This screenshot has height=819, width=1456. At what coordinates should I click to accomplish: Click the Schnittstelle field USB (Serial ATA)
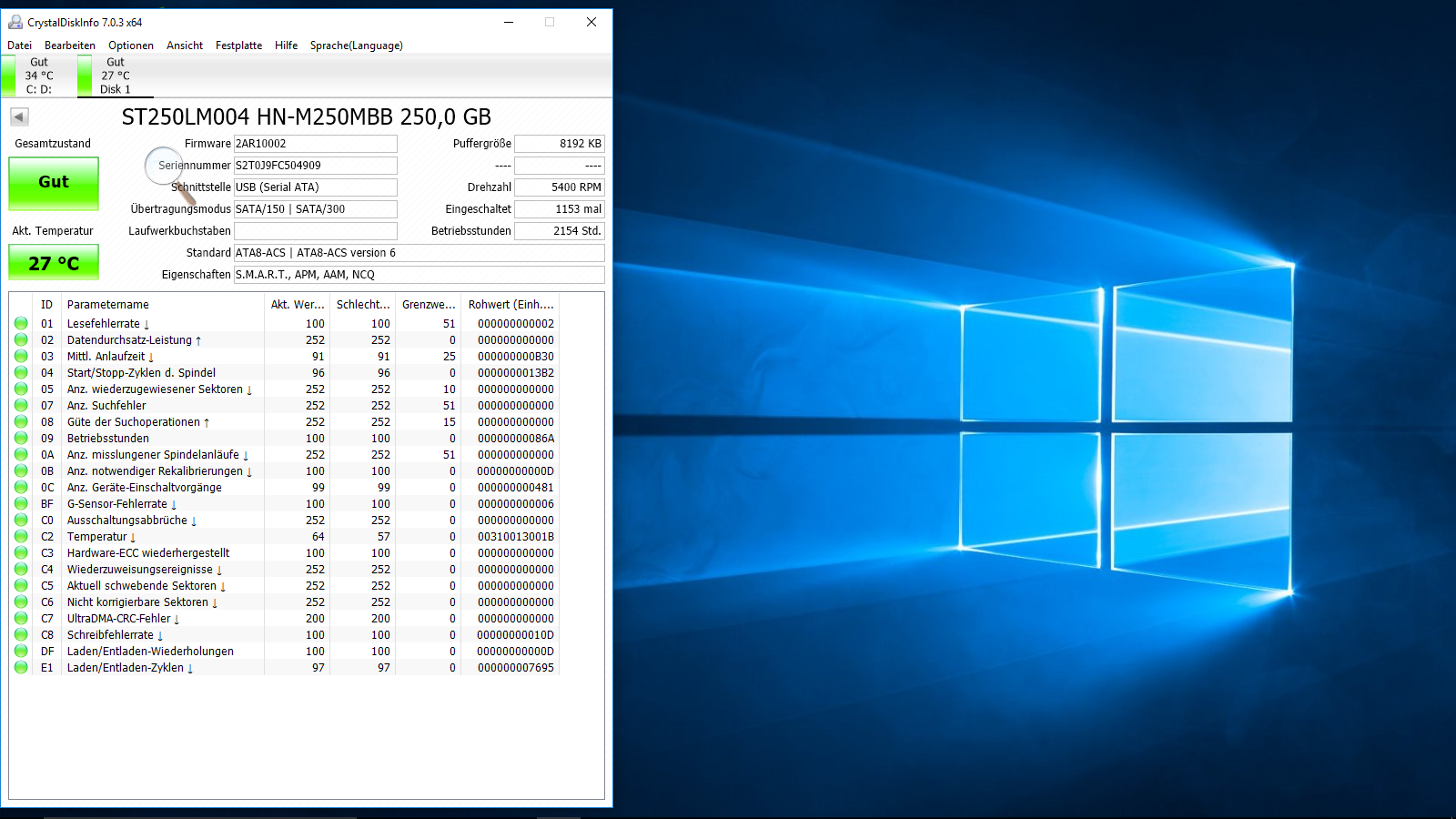(316, 187)
